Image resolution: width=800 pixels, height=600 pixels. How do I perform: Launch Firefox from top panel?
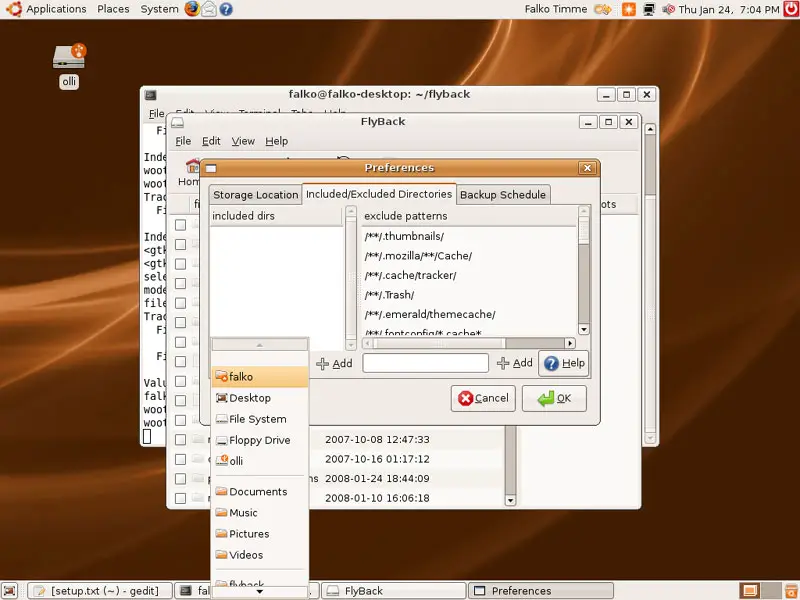tap(192, 9)
